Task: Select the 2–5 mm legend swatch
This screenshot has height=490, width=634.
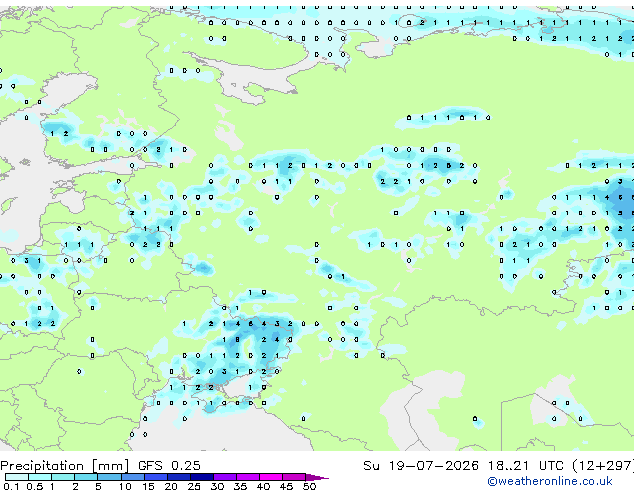Action: (86, 477)
